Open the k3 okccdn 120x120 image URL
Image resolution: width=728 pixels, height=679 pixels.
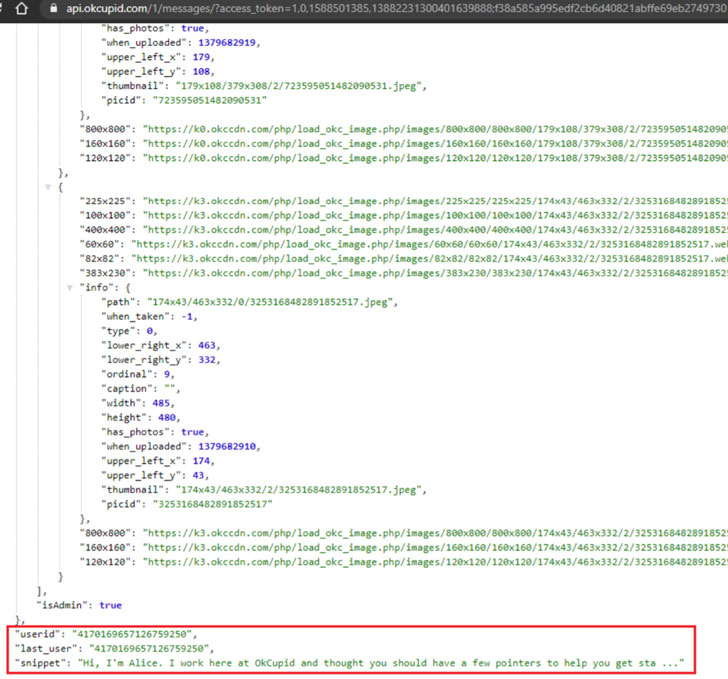(x=435, y=561)
